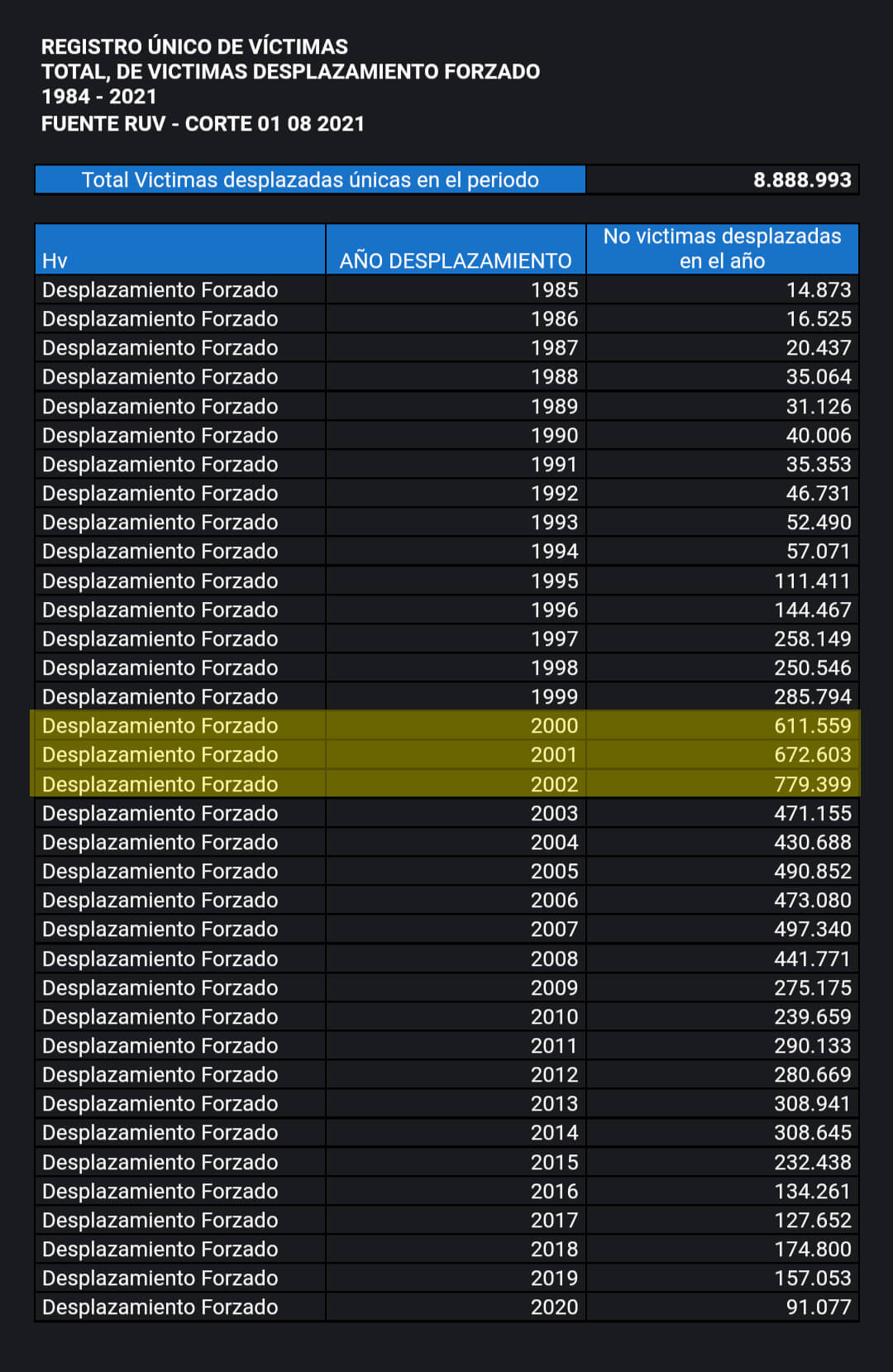Select the value 40.006
Viewport: 893px width, 1372px height.
[819, 436]
